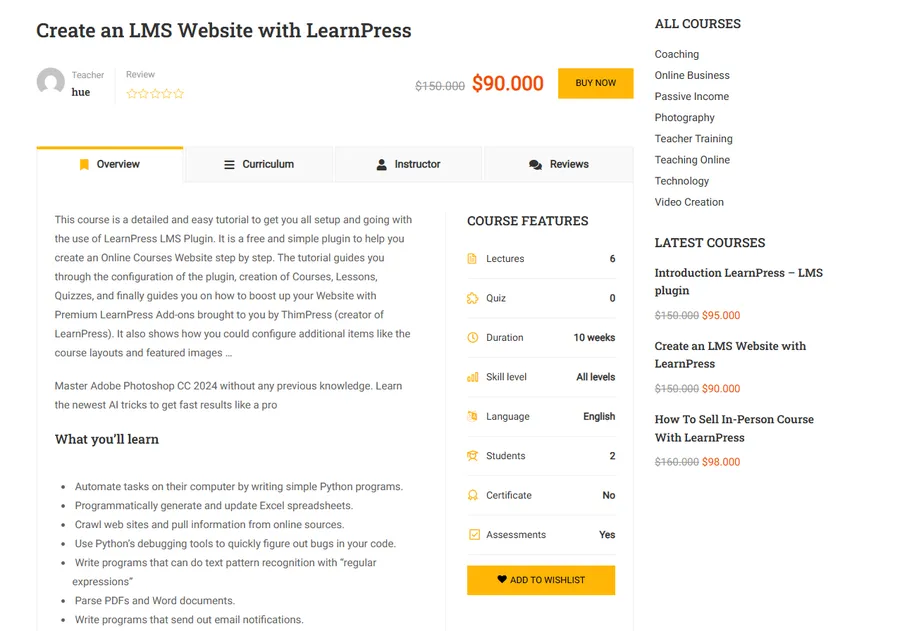Click the Quiz puzzle piece icon
This screenshot has width=900, height=631.
pyautogui.click(x=472, y=298)
